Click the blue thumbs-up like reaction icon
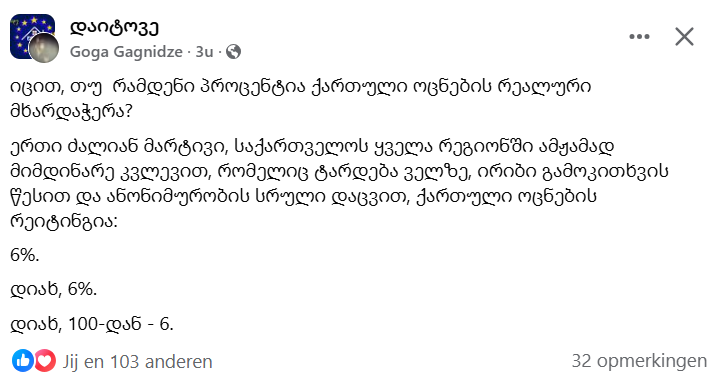 pos(22,361)
